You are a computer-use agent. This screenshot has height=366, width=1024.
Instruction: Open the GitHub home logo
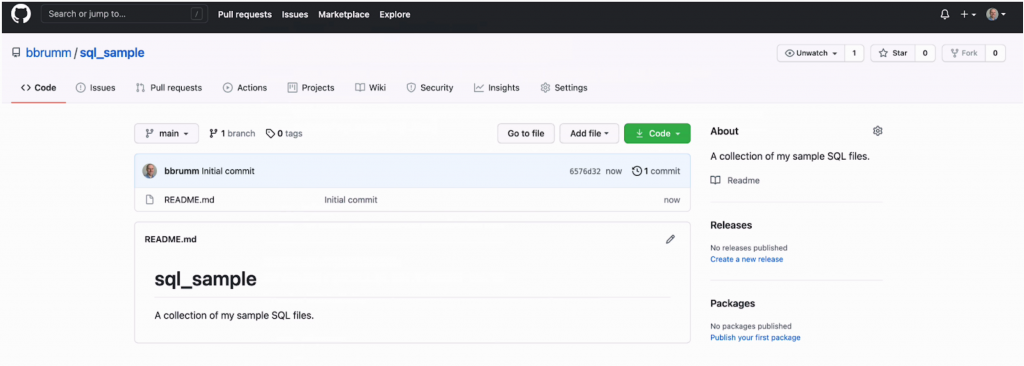click(21, 14)
